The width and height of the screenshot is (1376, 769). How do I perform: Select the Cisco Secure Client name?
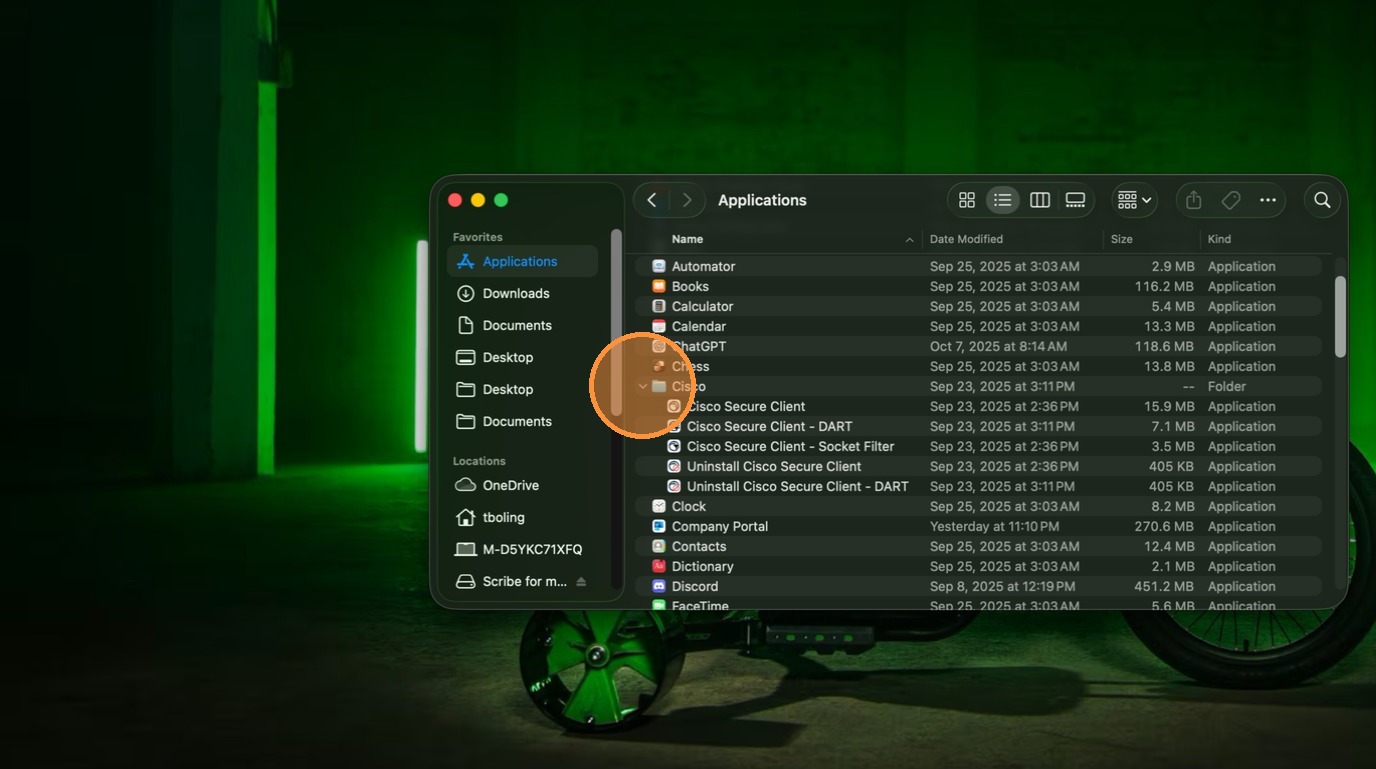click(746, 406)
